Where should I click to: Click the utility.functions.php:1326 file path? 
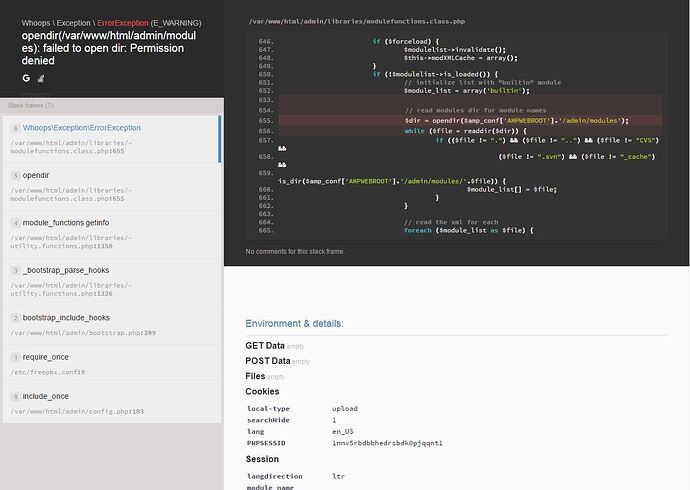tap(71, 289)
